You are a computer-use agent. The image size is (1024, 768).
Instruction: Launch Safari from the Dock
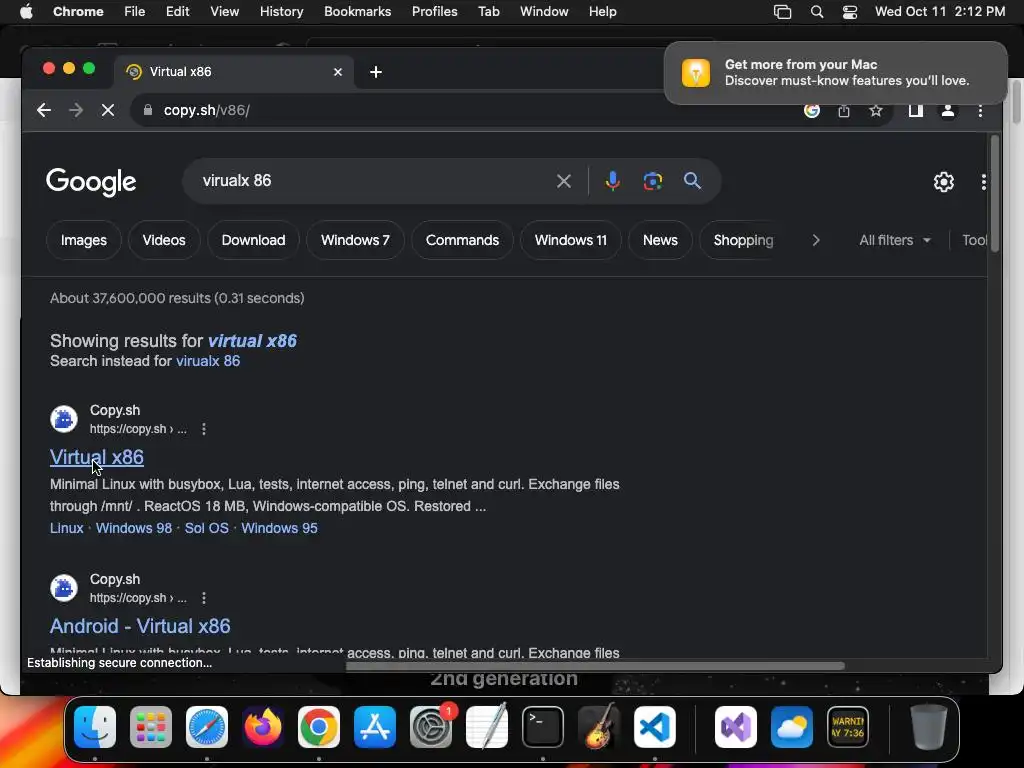pos(207,727)
